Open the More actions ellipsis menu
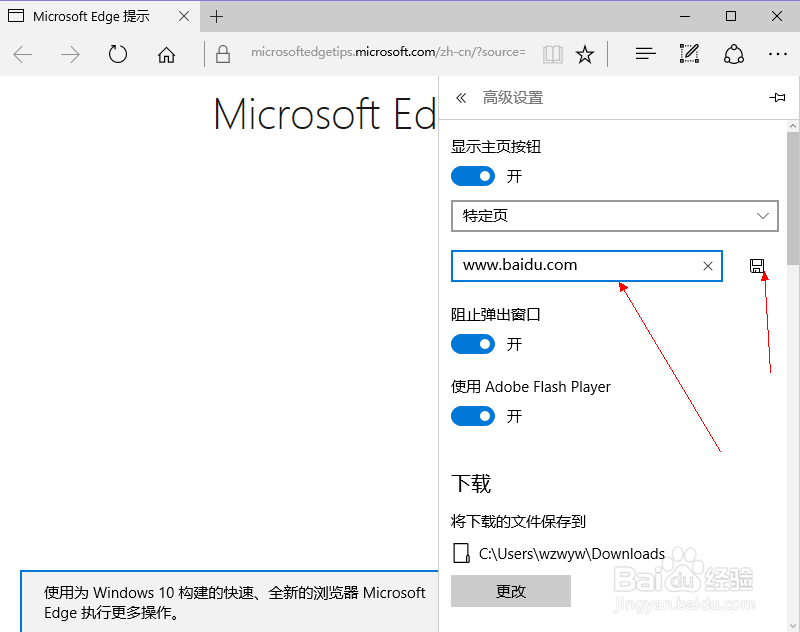800x632 pixels. (778, 54)
